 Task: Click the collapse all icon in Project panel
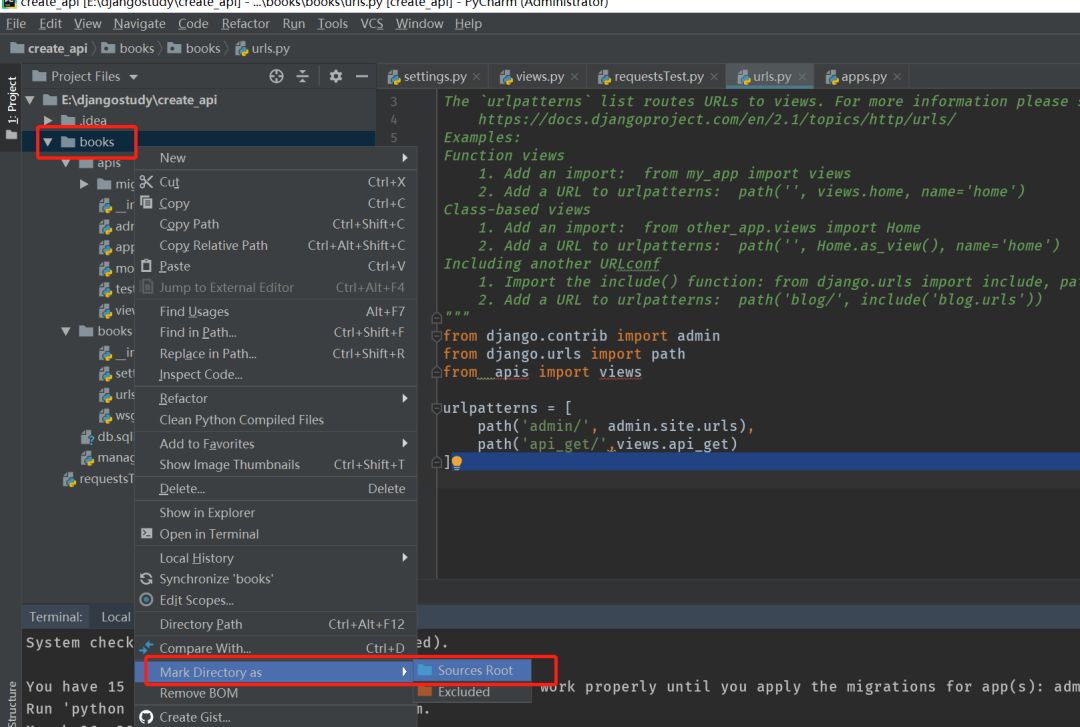302,76
